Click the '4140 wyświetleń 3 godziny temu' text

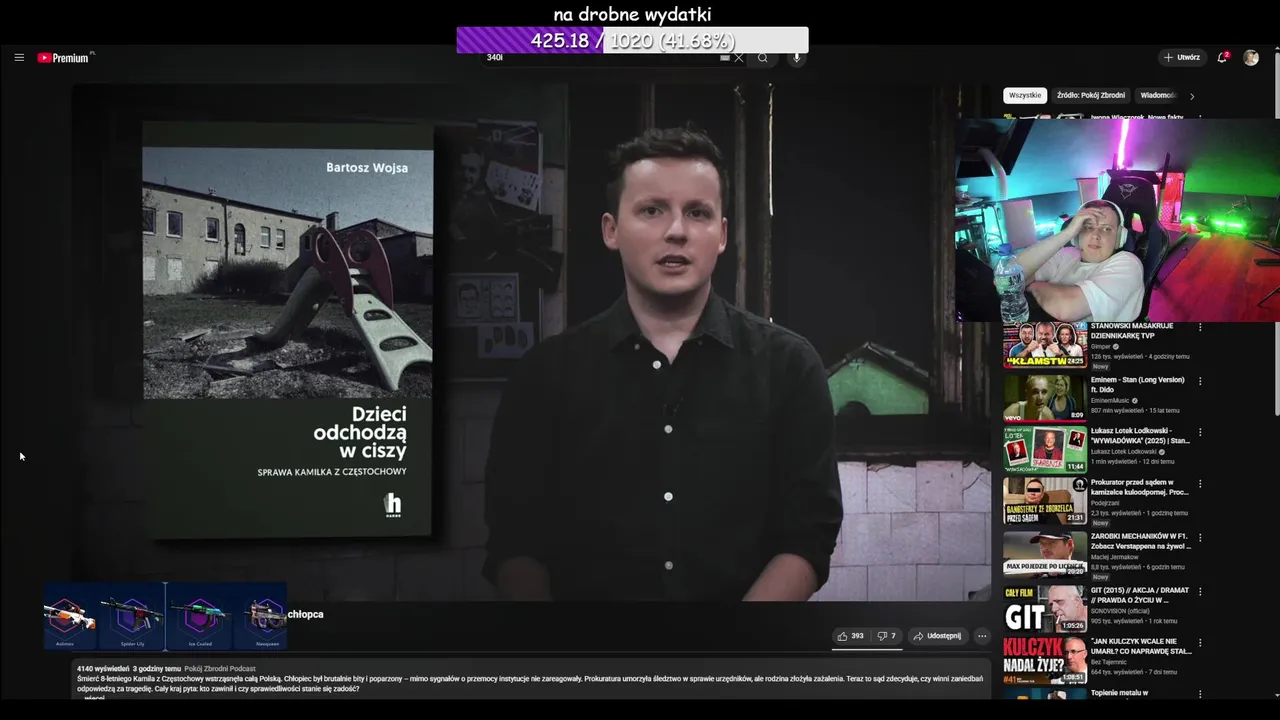(x=129, y=669)
